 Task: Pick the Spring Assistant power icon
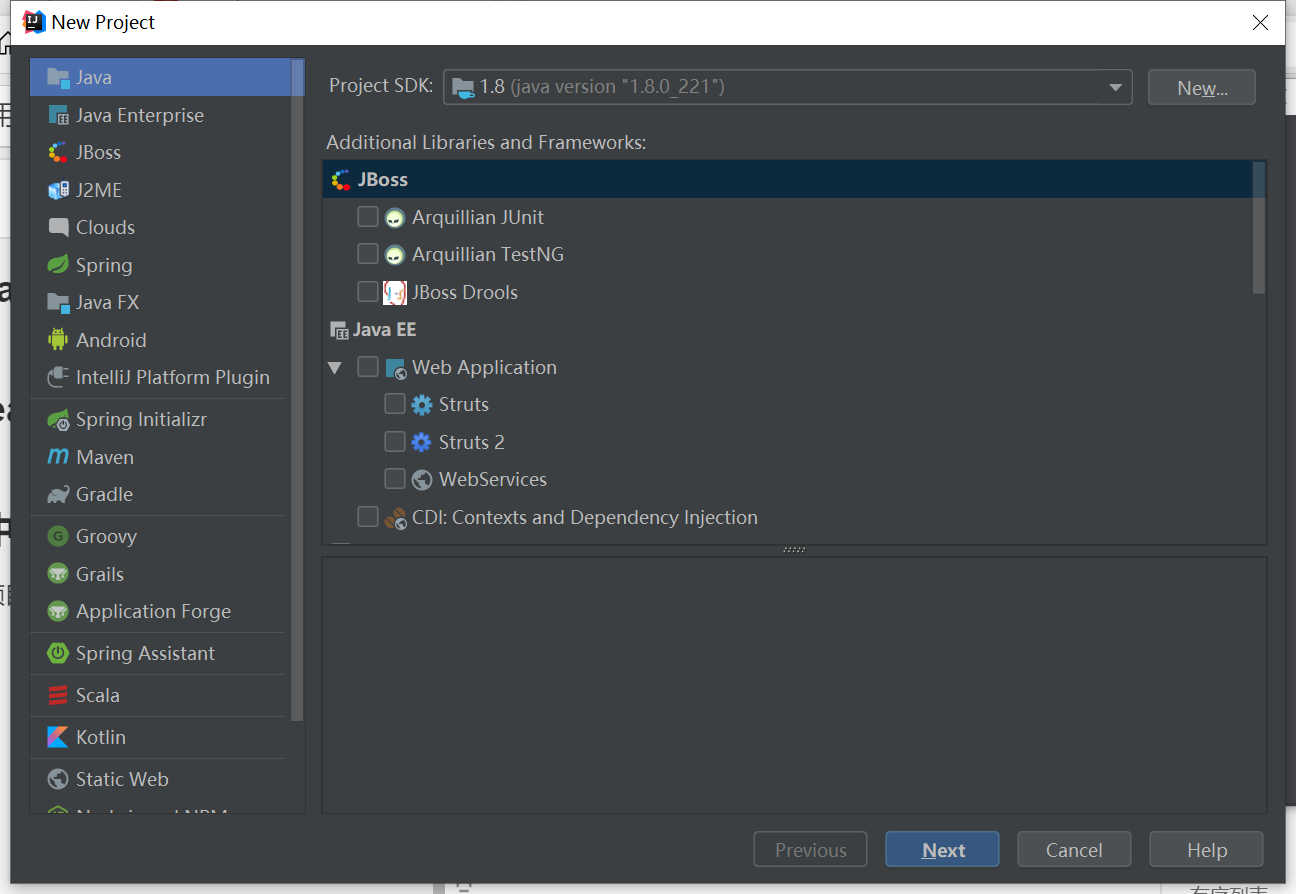(58, 653)
